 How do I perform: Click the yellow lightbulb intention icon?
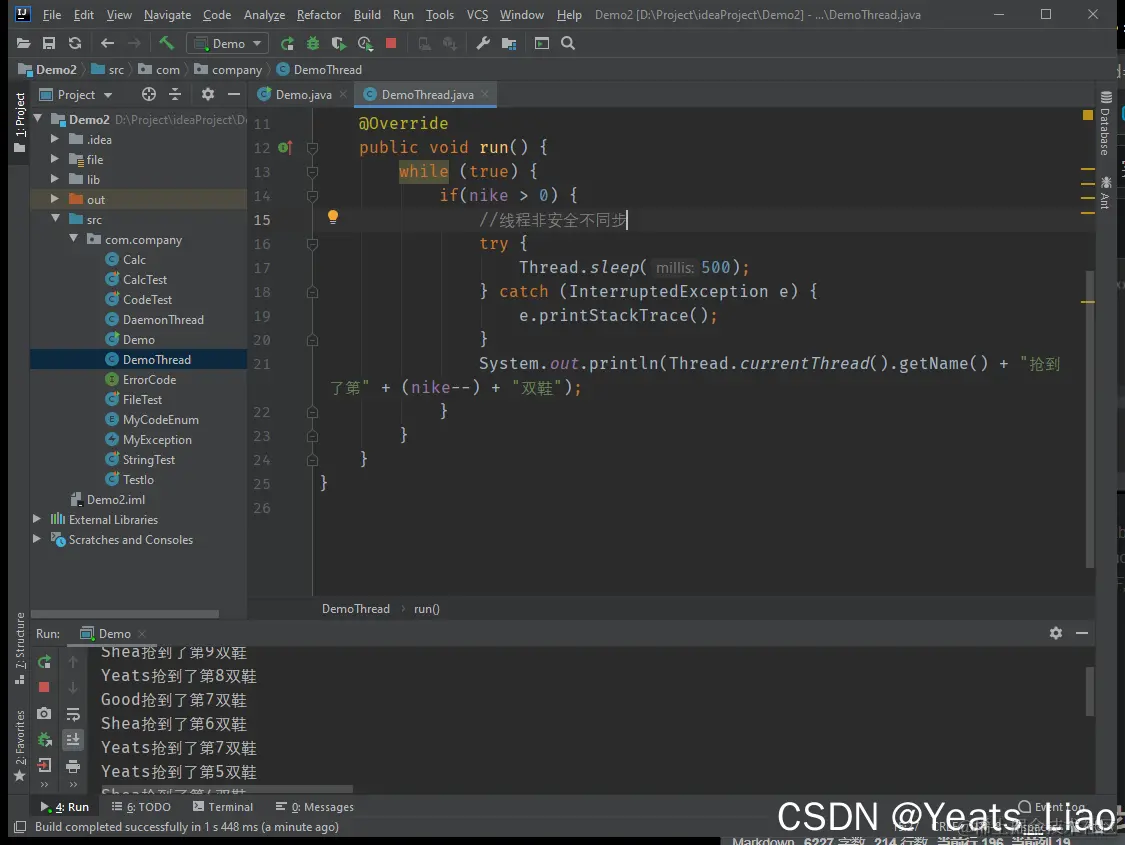click(333, 217)
